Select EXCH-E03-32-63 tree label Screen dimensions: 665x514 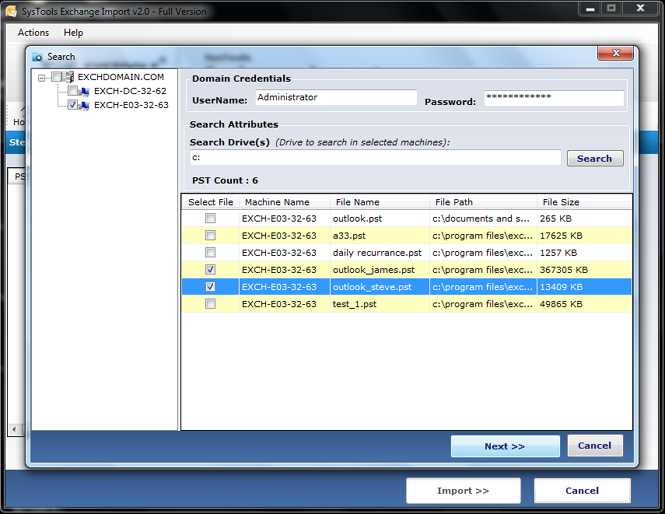point(131,105)
